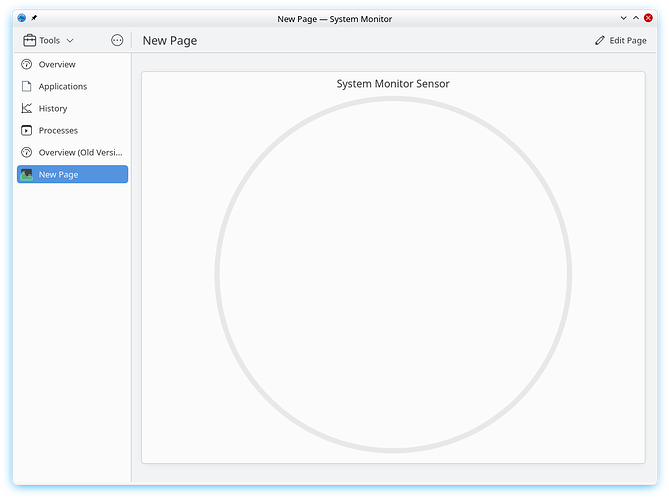
Task: Open the three-dots more options menu
Action: pyautogui.click(x=117, y=41)
